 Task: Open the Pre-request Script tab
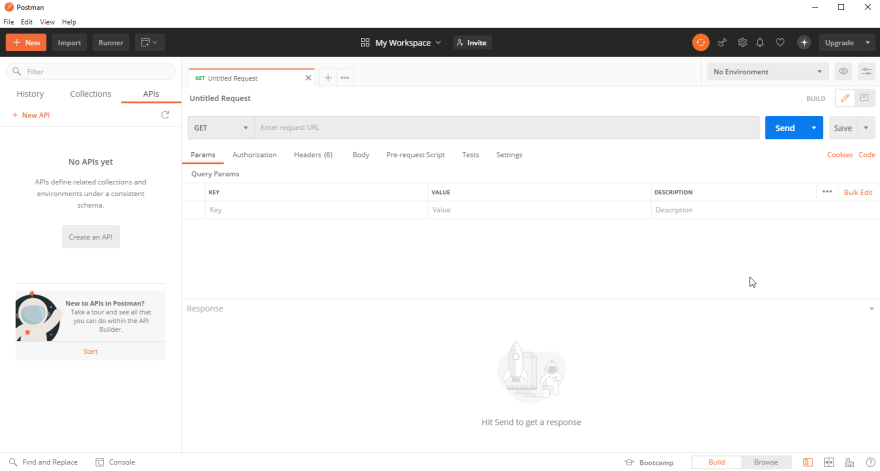point(415,154)
